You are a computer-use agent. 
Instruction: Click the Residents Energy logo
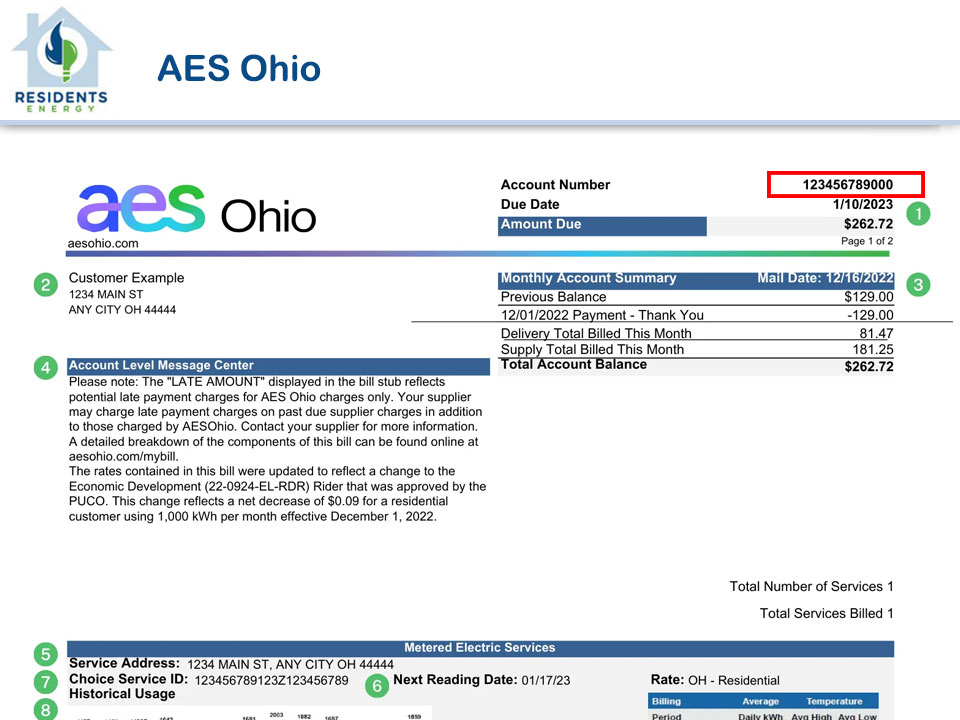61,60
